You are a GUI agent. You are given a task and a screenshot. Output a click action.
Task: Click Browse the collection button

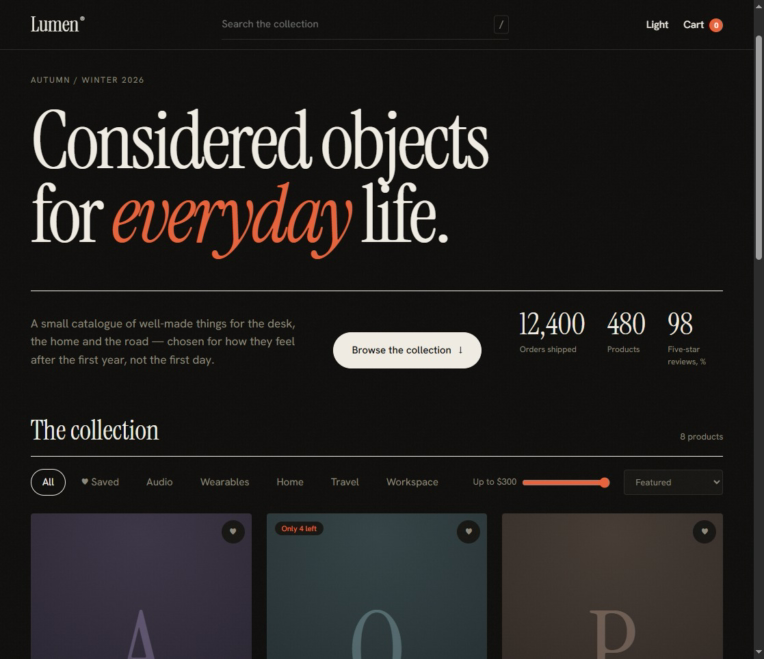tap(407, 350)
